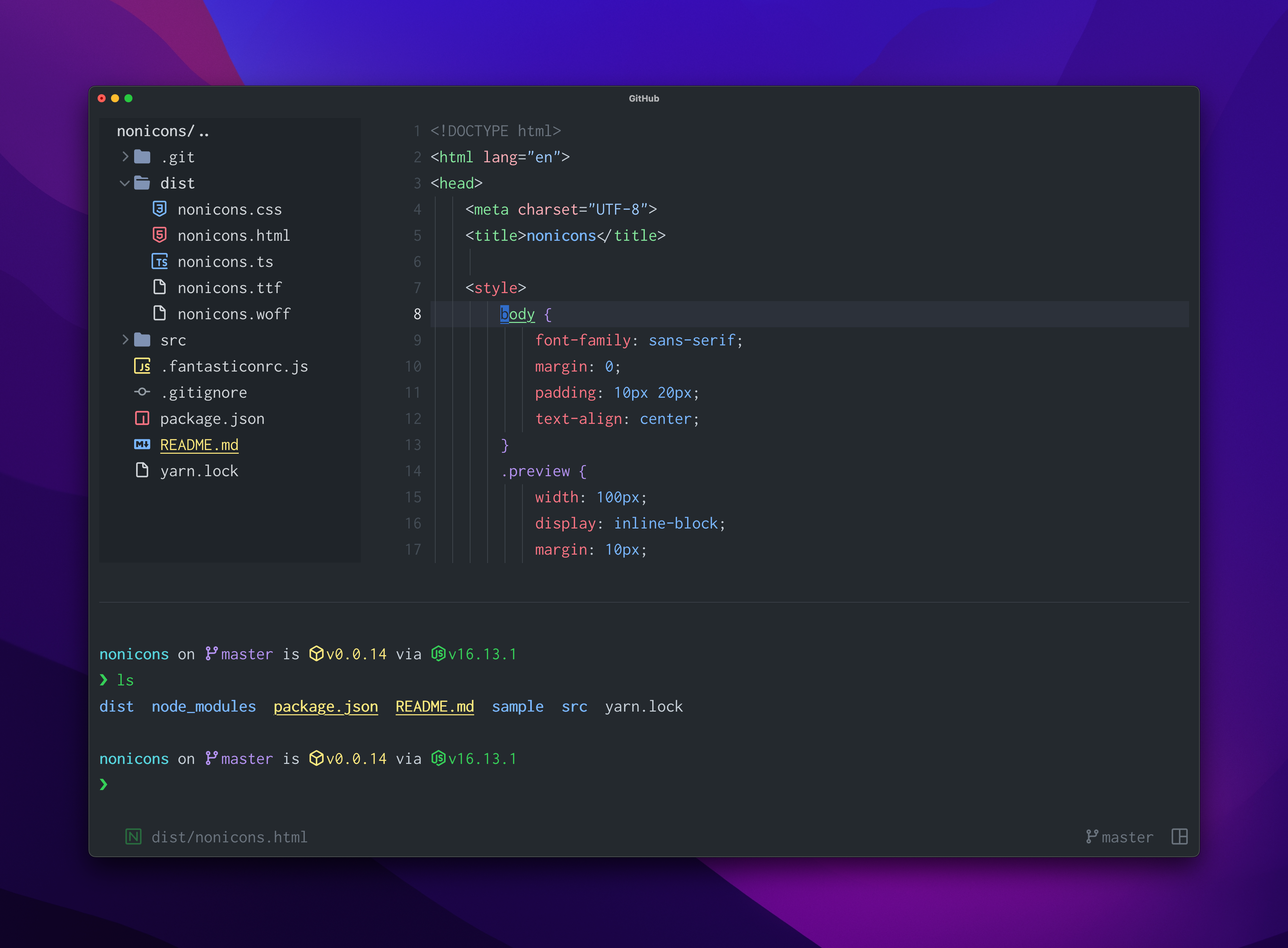
Task: Click the markdown icon beside README.md
Action: click(x=142, y=444)
